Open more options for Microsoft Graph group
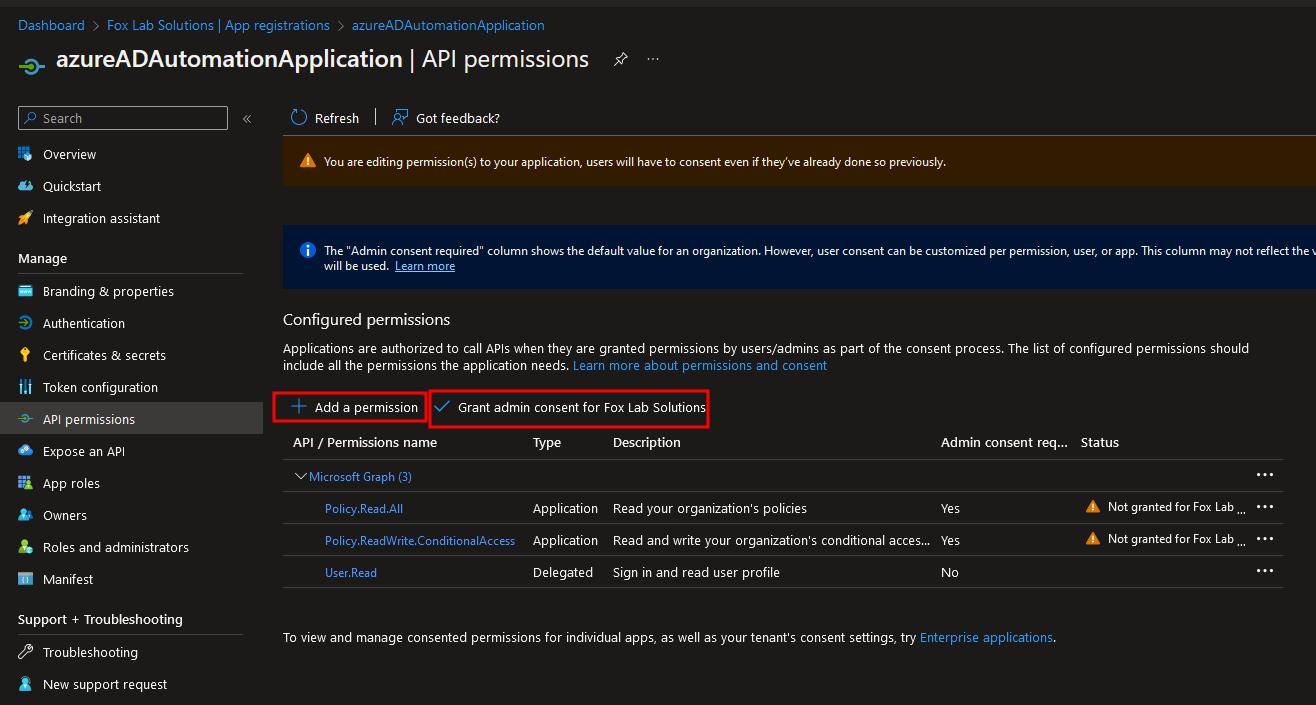Screen dimensions: 1316x705 pos(1264,475)
